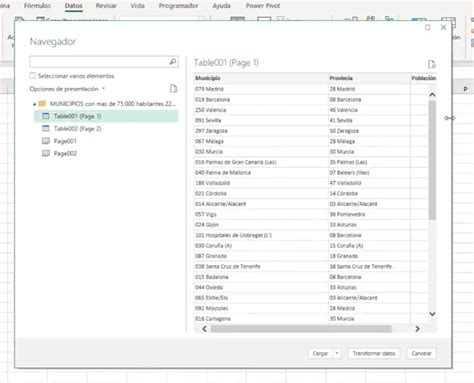Close the Navegador dialog
The height and width of the screenshot is (383, 474).
click(x=443, y=28)
